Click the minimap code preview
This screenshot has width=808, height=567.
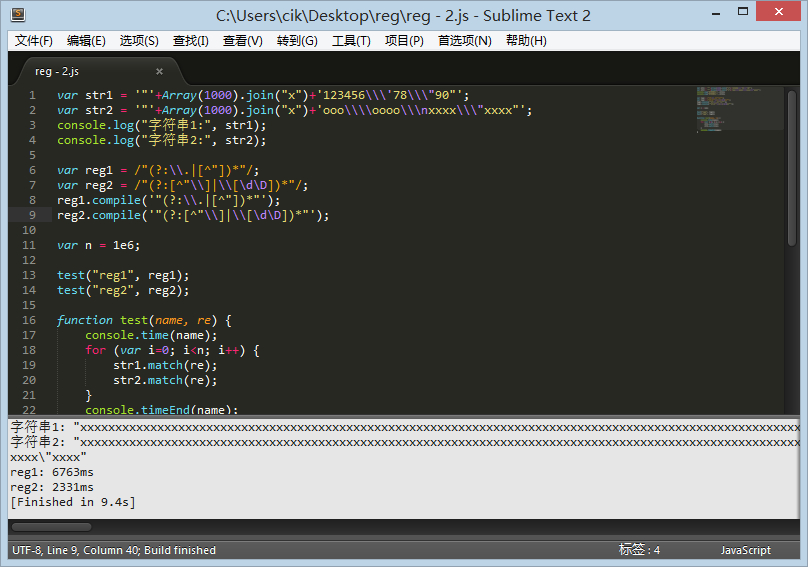[x=739, y=109]
